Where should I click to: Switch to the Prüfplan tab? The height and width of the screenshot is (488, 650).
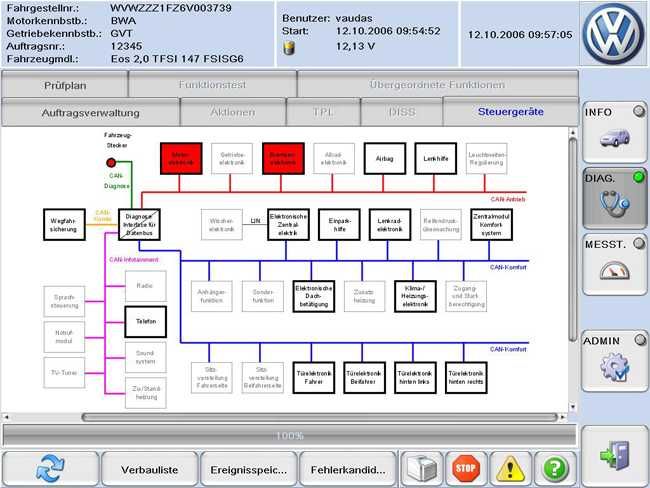tap(65, 85)
